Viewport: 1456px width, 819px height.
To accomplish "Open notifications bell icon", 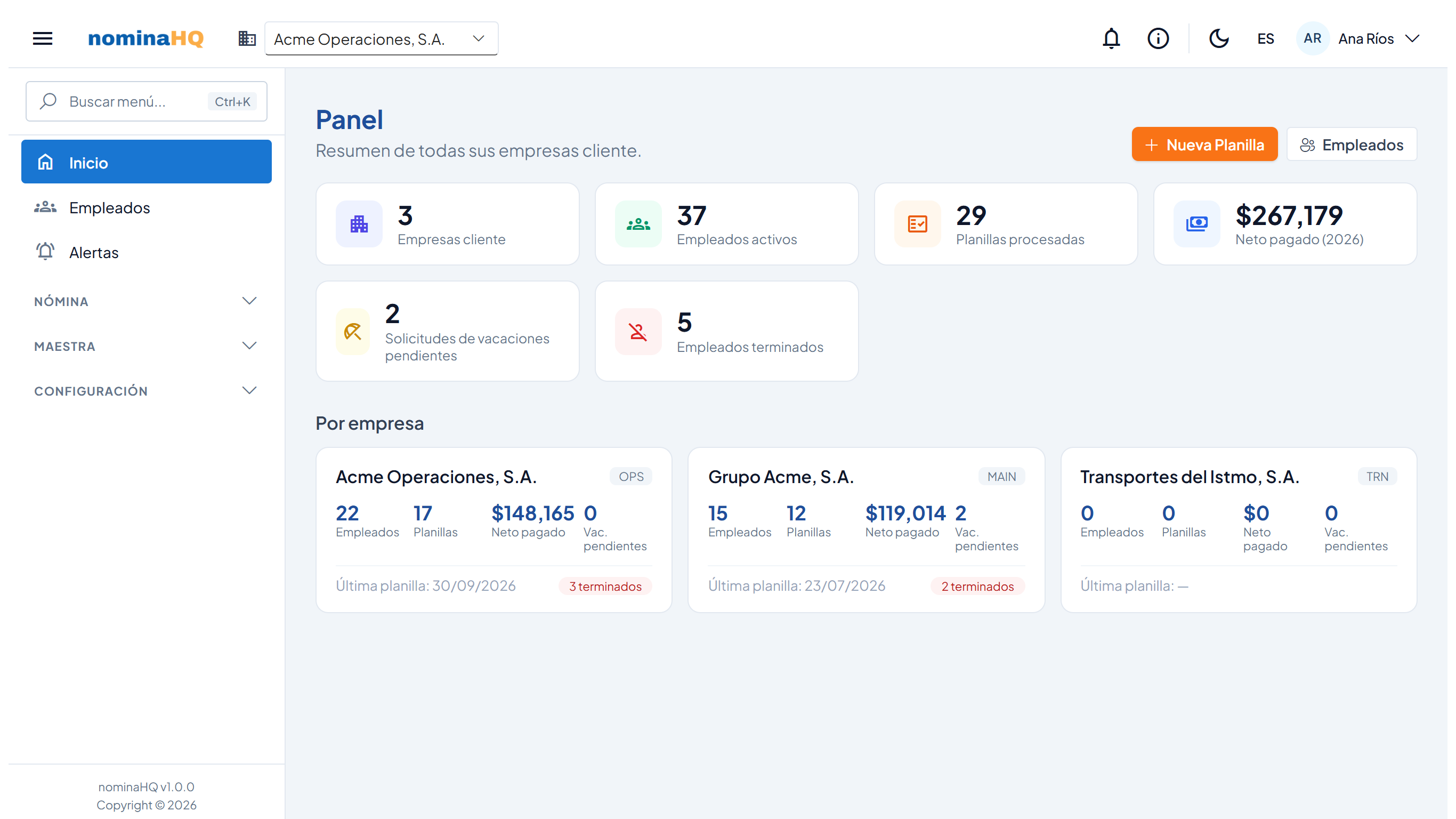I will (x=1111, y=38).
